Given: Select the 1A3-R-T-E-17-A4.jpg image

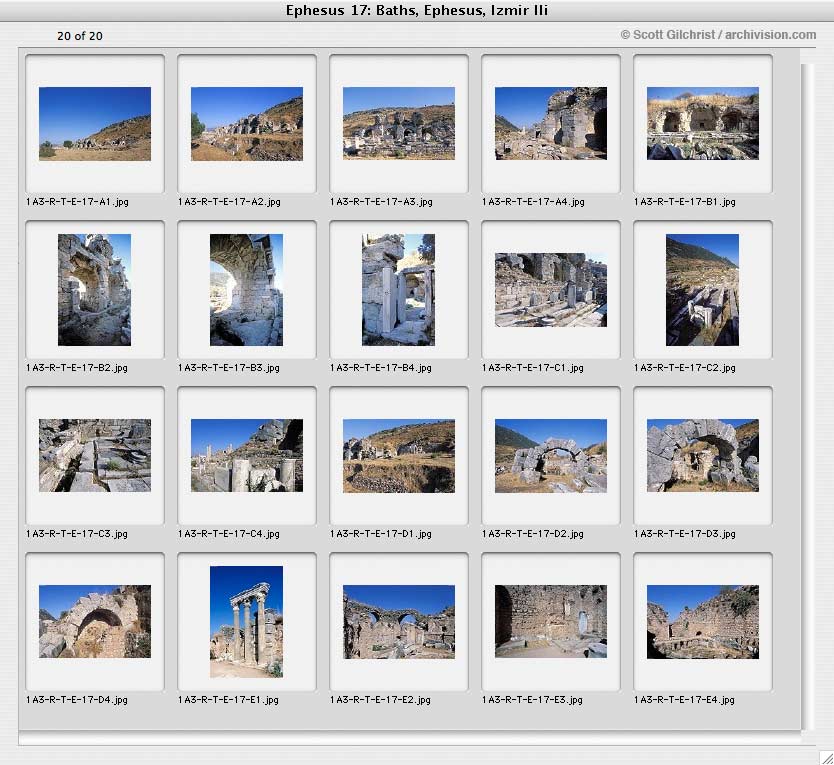Looking at the screenshot, I should tap(551, 123).
